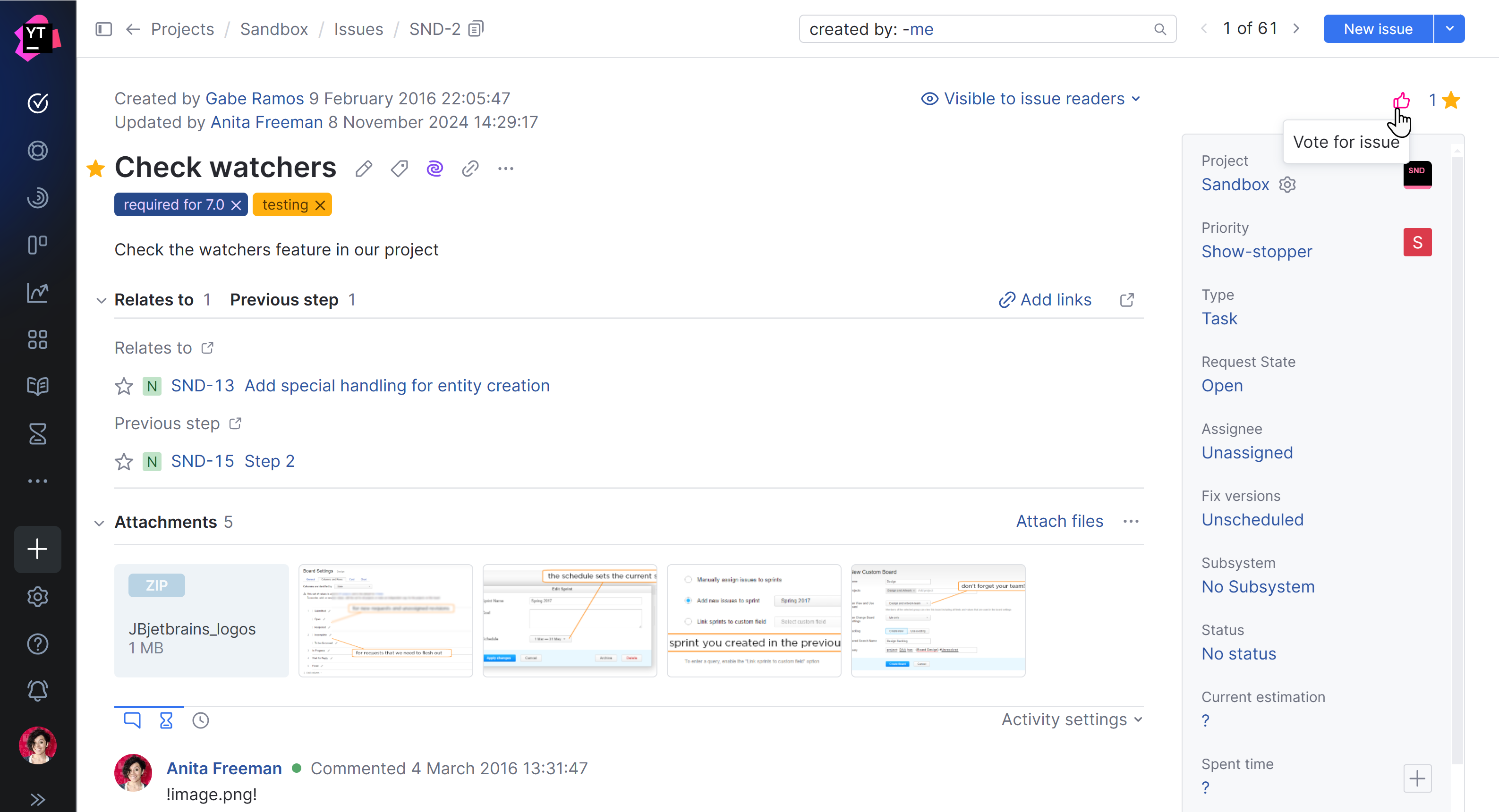Click the Reports chart icon in sidebar
Image resolution: width=1499 pixels, height=812 pixels.
[38, 293]
